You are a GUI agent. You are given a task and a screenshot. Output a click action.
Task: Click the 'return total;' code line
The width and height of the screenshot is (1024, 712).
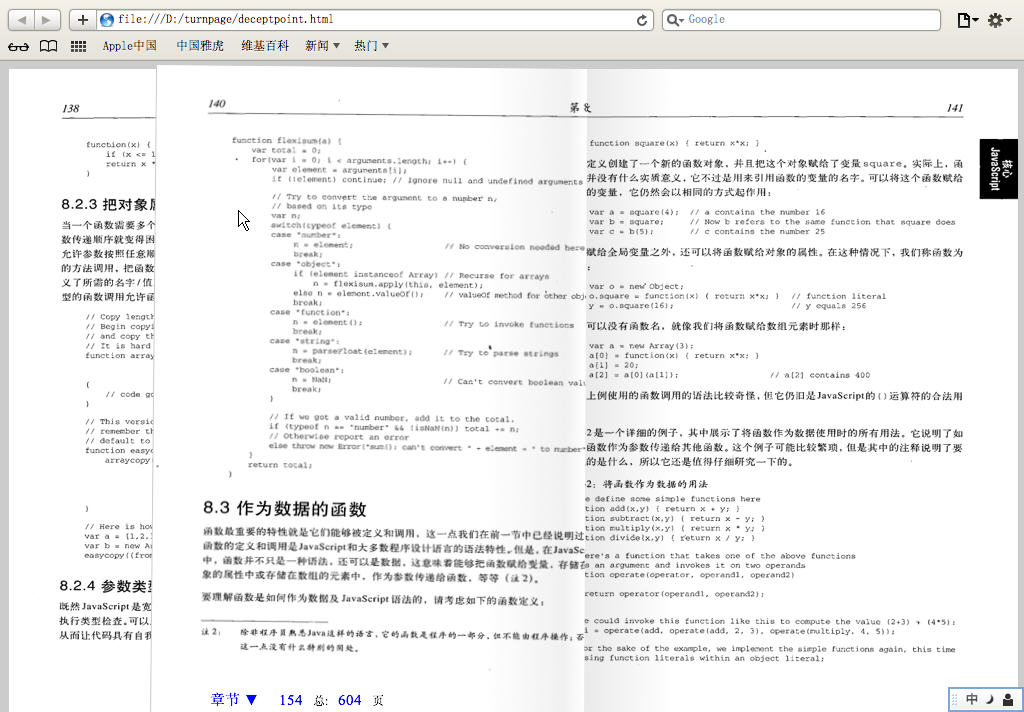pos(280,465)
